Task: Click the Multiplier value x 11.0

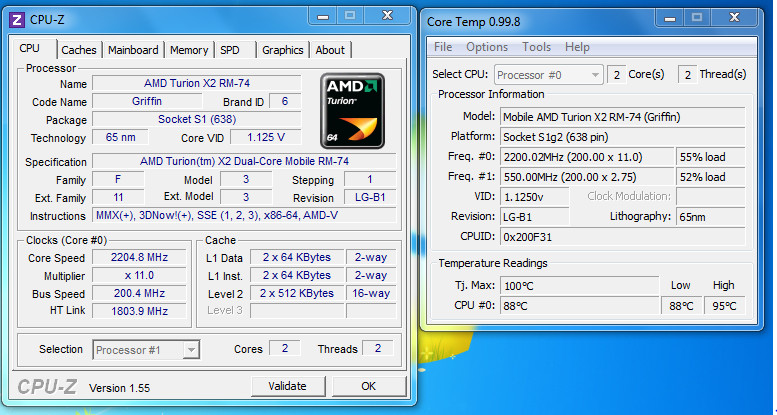Action: (139, 275)
